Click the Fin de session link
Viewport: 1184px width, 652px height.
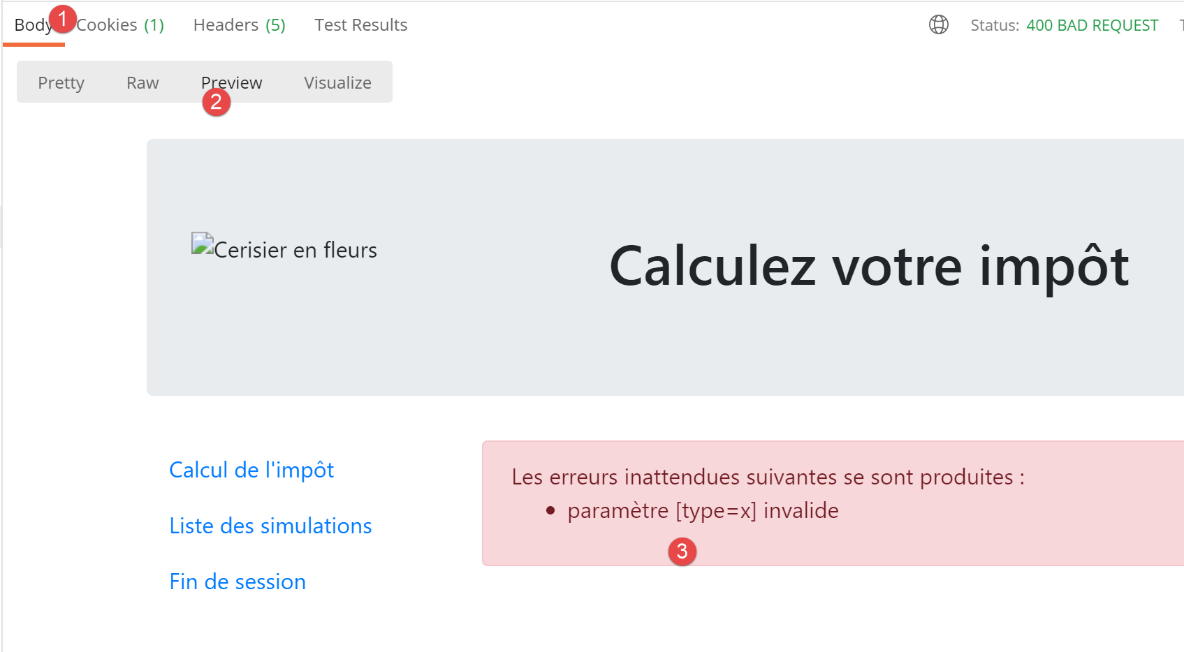(x=237, y=582)
